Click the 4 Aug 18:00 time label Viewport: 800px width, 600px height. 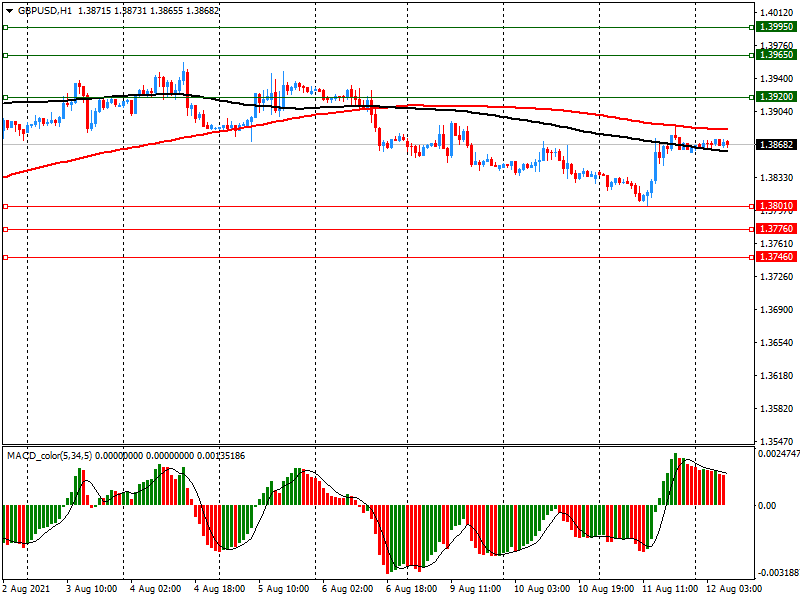[x=219, y=589]
